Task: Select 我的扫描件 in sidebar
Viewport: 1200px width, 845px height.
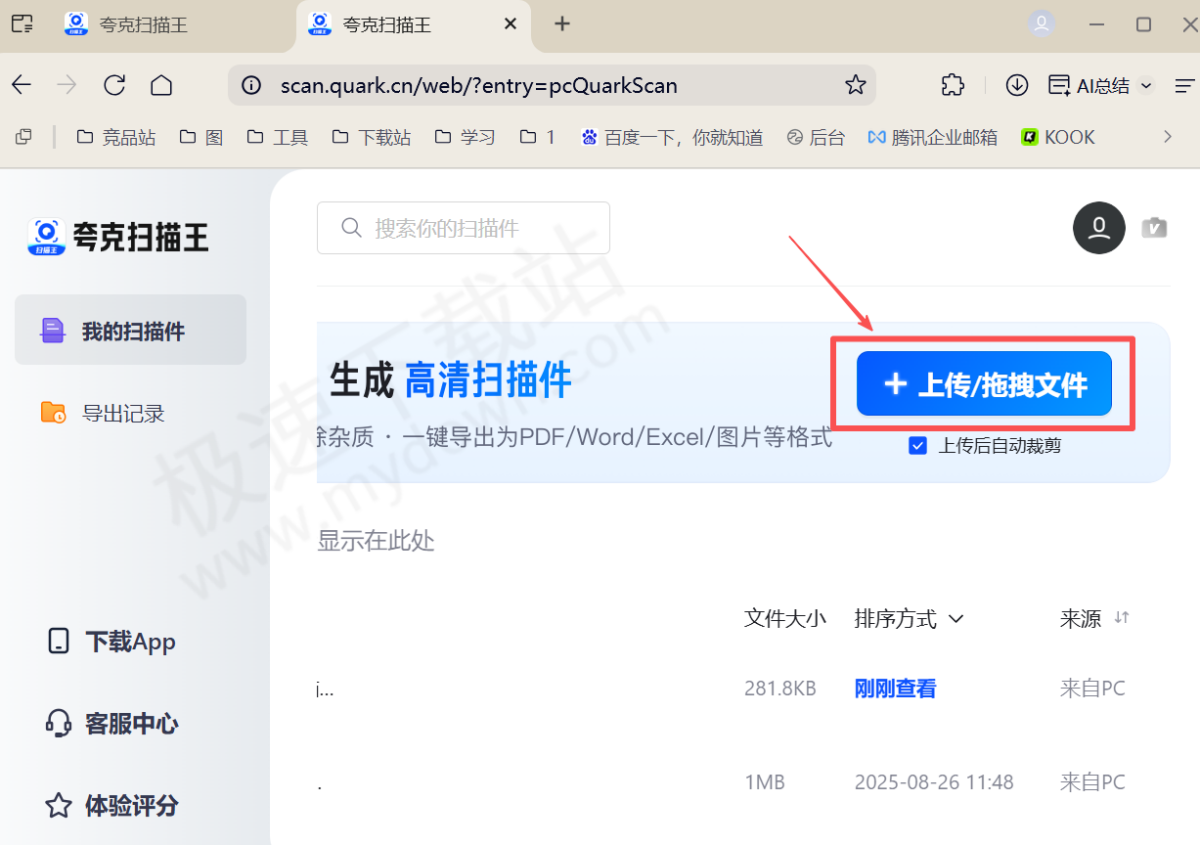Action: pos(130,330)
